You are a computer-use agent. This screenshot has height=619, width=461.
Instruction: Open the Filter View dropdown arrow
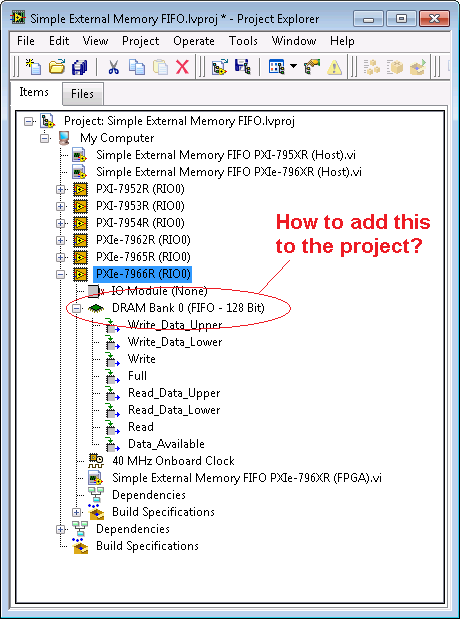tap(293, 66)
